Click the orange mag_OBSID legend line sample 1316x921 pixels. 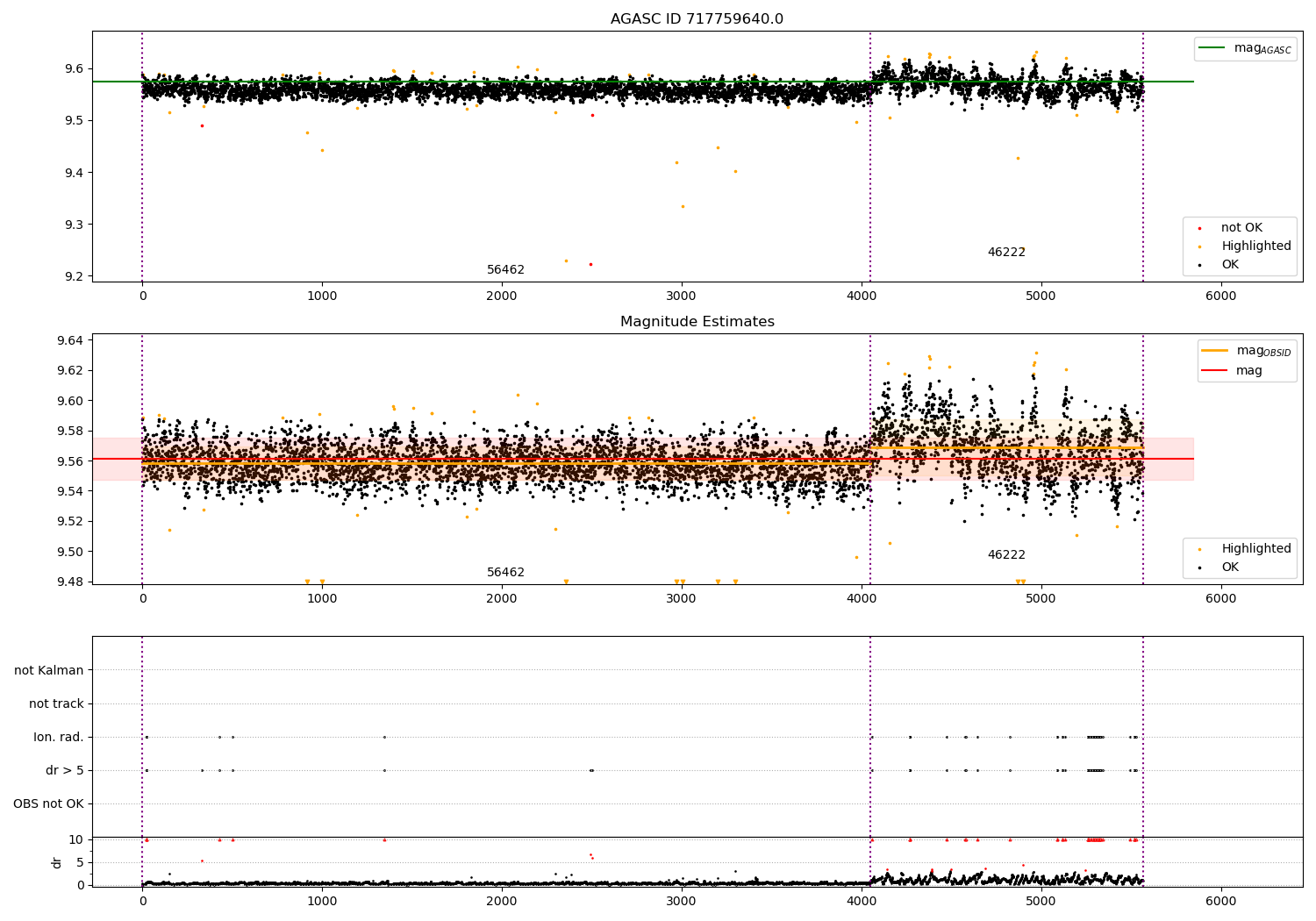[x=1214, y=350]
